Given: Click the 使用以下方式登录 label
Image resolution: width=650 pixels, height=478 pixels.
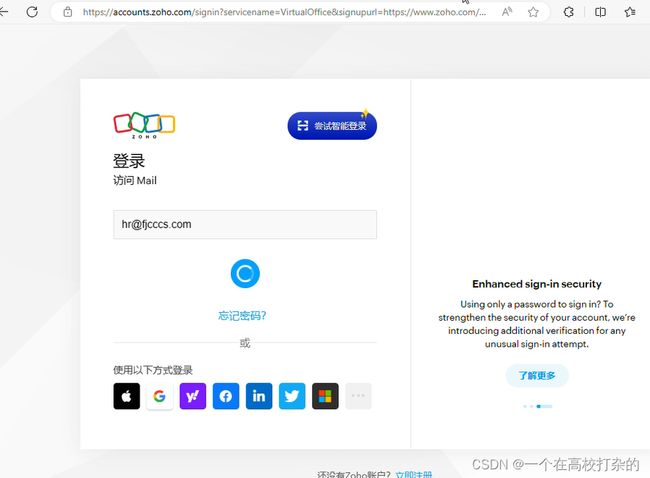Looking at the screenshot, I should [153, 370].
